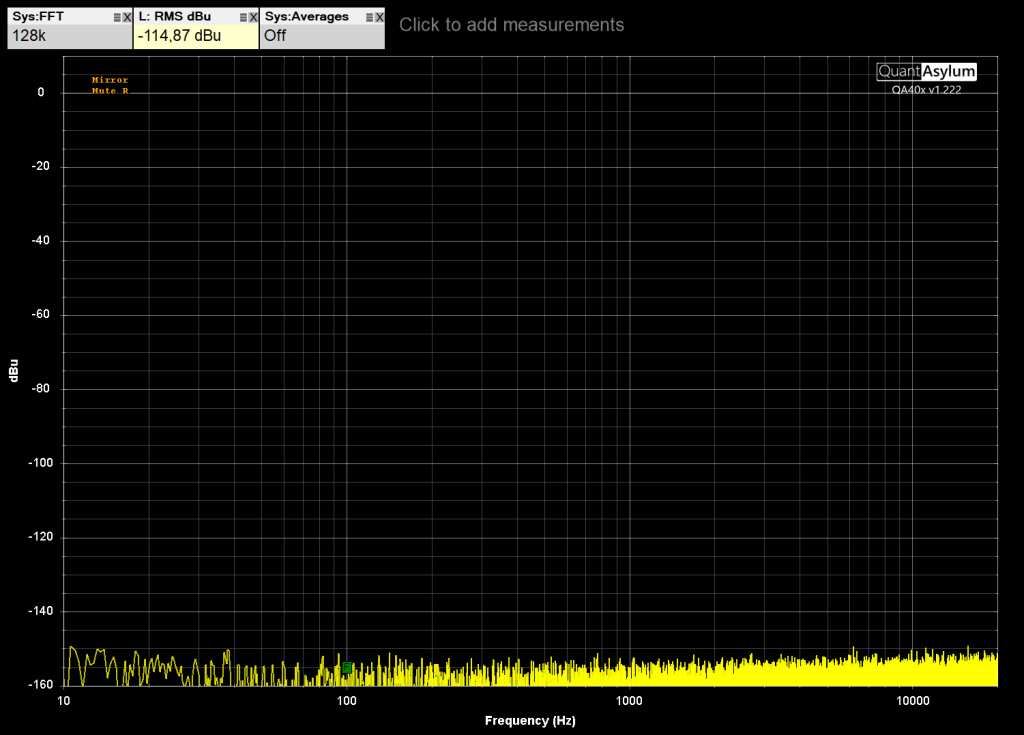
Task: Click the green marker near 100 Hz
Action: [347, 667]
